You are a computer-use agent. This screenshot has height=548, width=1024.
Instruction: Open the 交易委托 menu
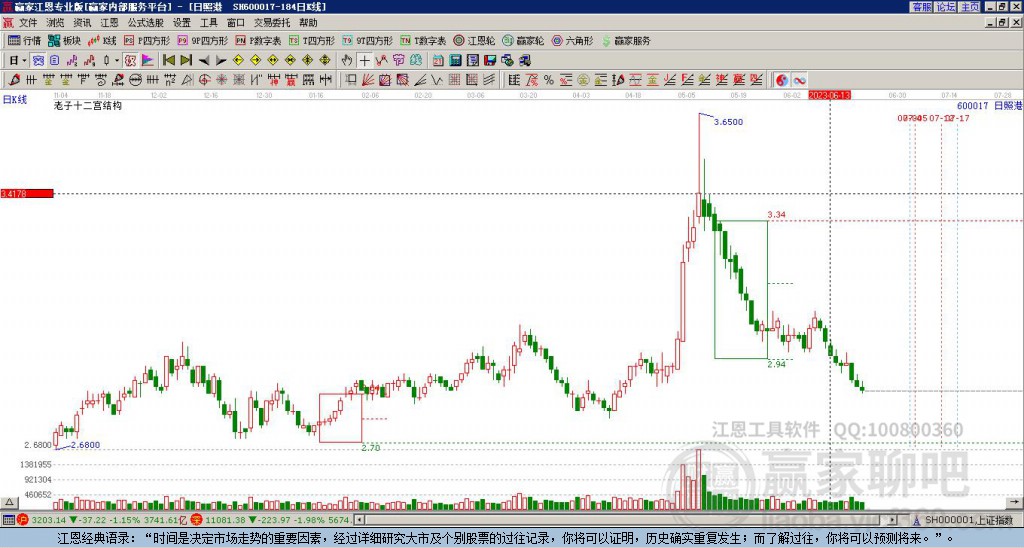pyautogui.click(x=272, y=23)
